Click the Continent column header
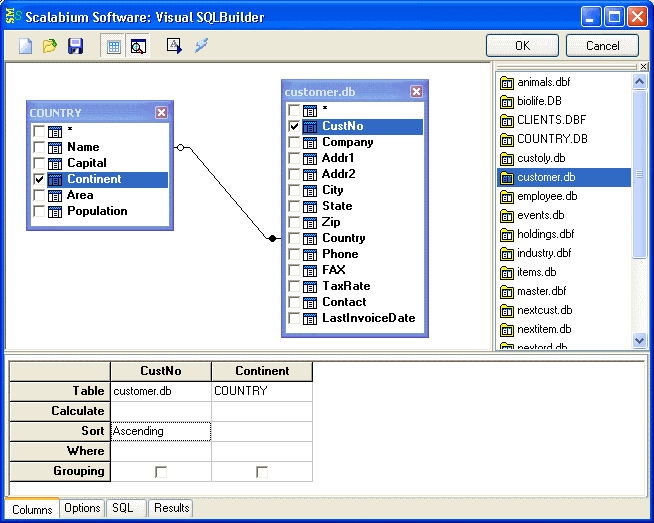Image resolution: width=654 pixels, height=523 pixels. click(x=262, y=371)
